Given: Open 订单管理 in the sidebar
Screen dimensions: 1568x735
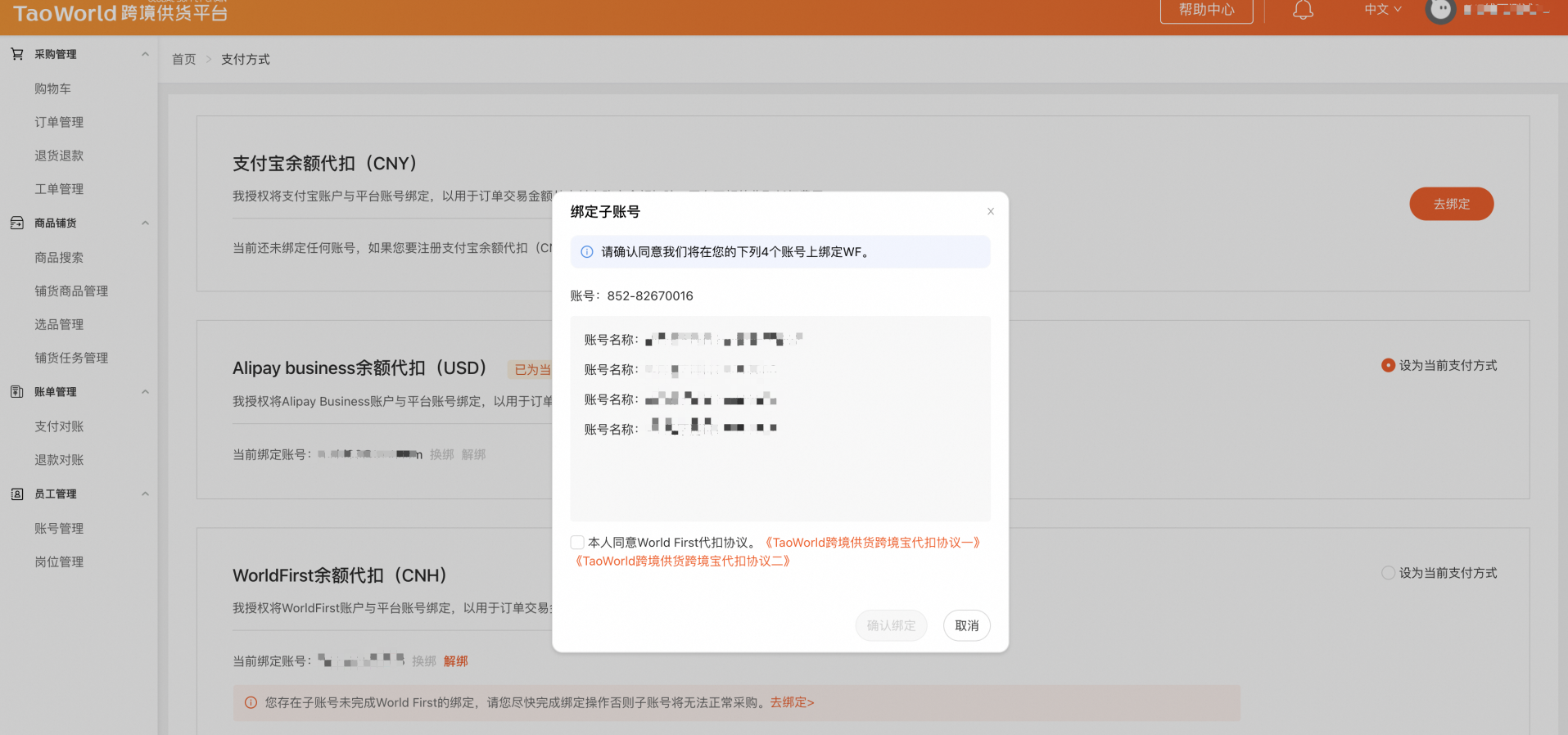Looking at the screenshot, I should pyautogui.click(x=59, y=122).
